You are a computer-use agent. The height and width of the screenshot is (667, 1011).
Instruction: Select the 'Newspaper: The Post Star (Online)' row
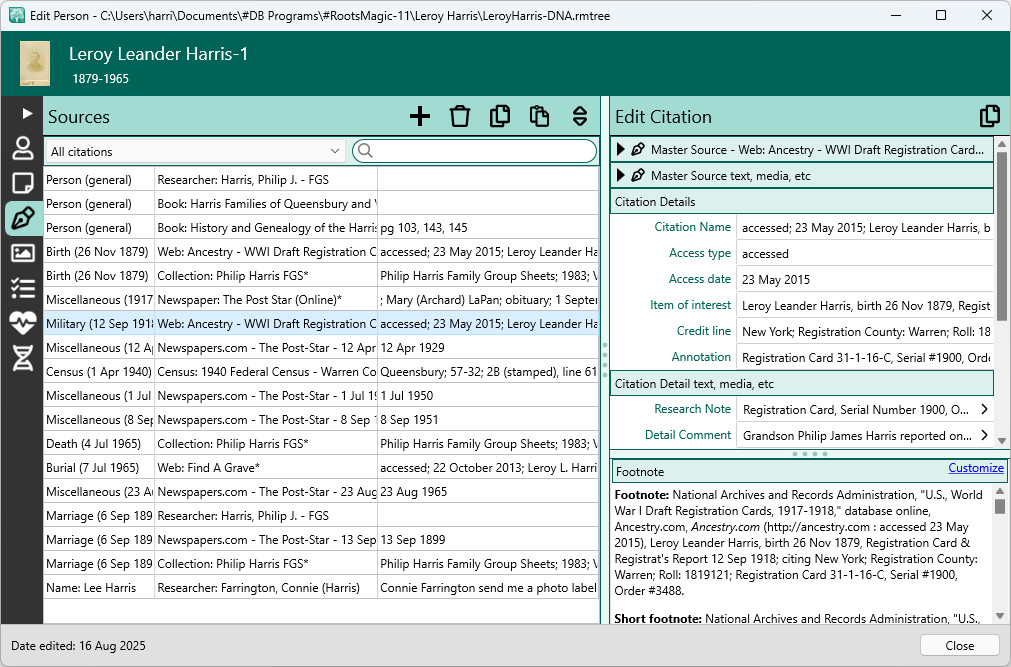tap(321, 300)
